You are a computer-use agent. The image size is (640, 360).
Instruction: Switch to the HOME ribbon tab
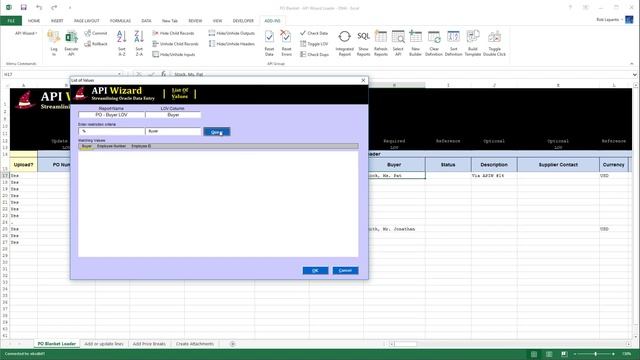(x=34, y=20)
